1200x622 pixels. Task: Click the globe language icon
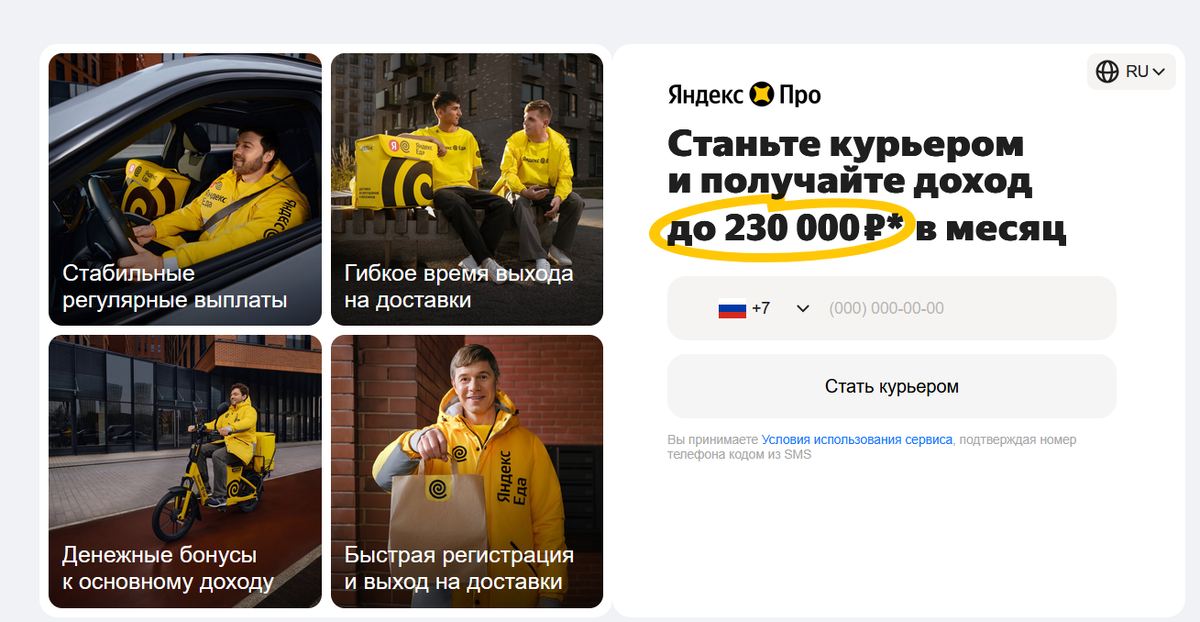pos(1107,72)
